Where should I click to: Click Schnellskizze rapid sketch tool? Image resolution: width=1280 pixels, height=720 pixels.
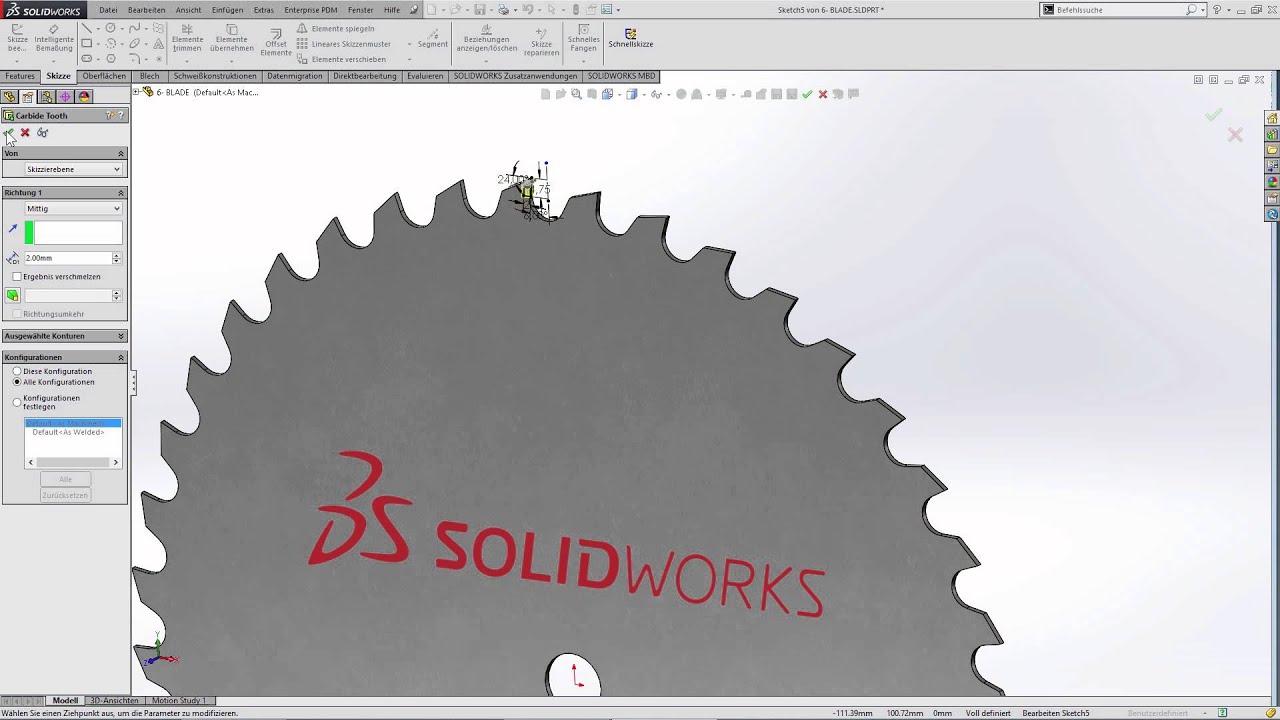tap(630, 38)
